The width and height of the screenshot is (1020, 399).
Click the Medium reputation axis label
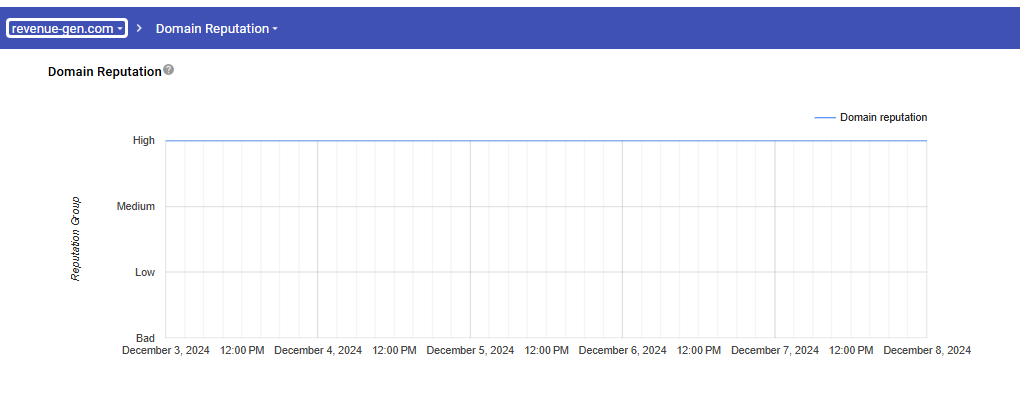pos(136,206)
